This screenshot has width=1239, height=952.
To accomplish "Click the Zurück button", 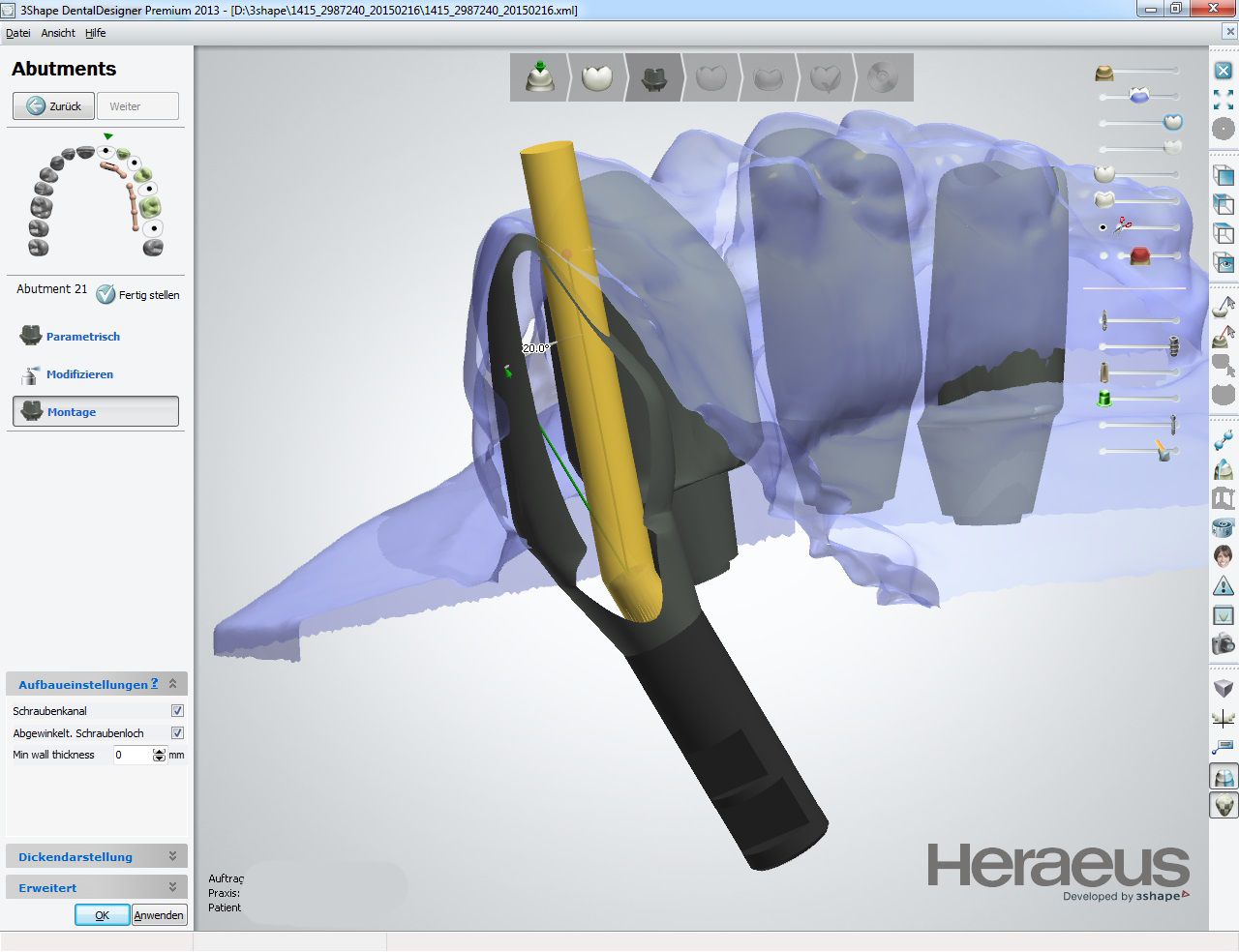I will [x=54, y=106].
